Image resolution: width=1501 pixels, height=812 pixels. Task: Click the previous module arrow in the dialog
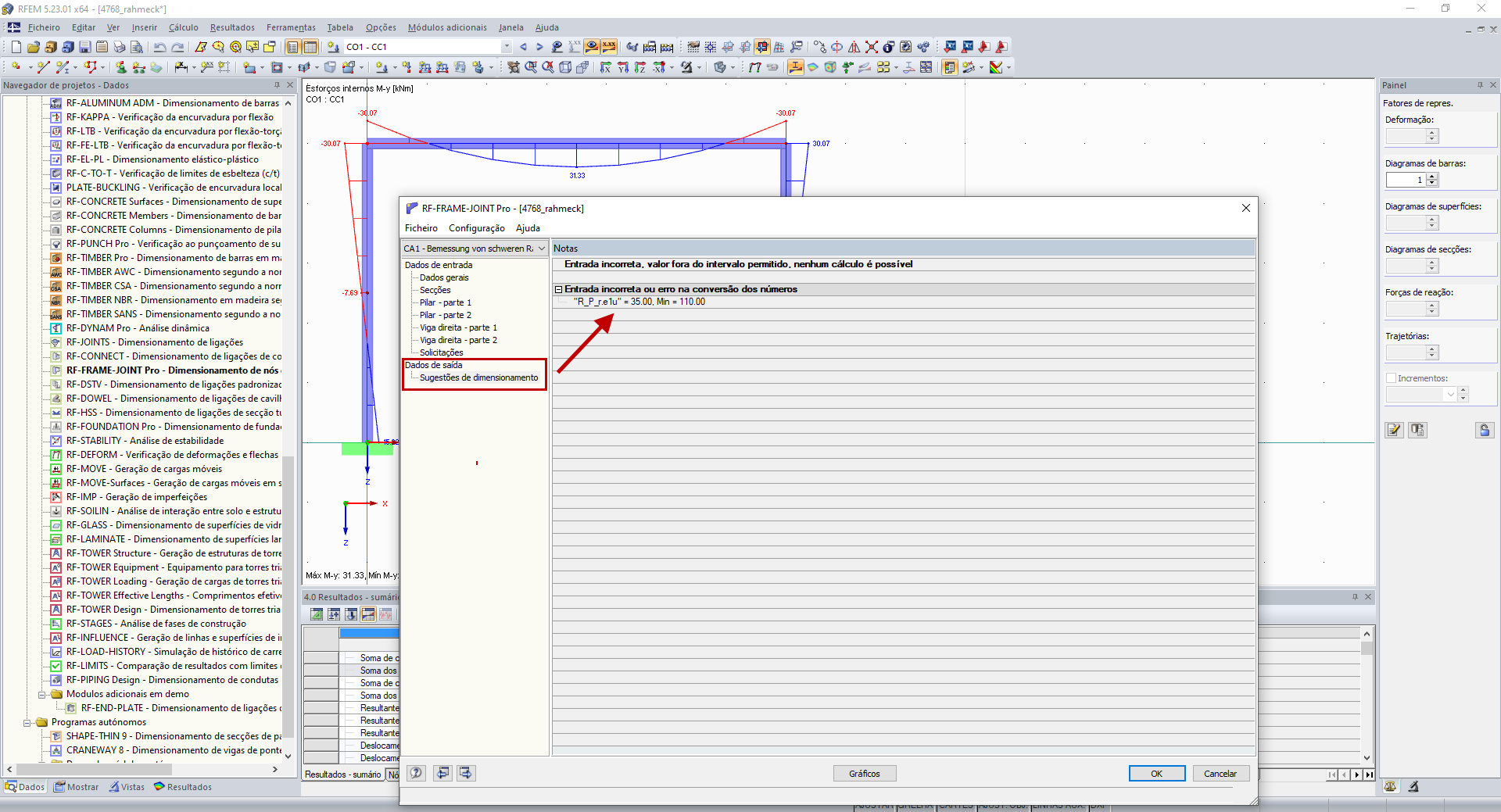pyautogui.click(x=443, y=773)
